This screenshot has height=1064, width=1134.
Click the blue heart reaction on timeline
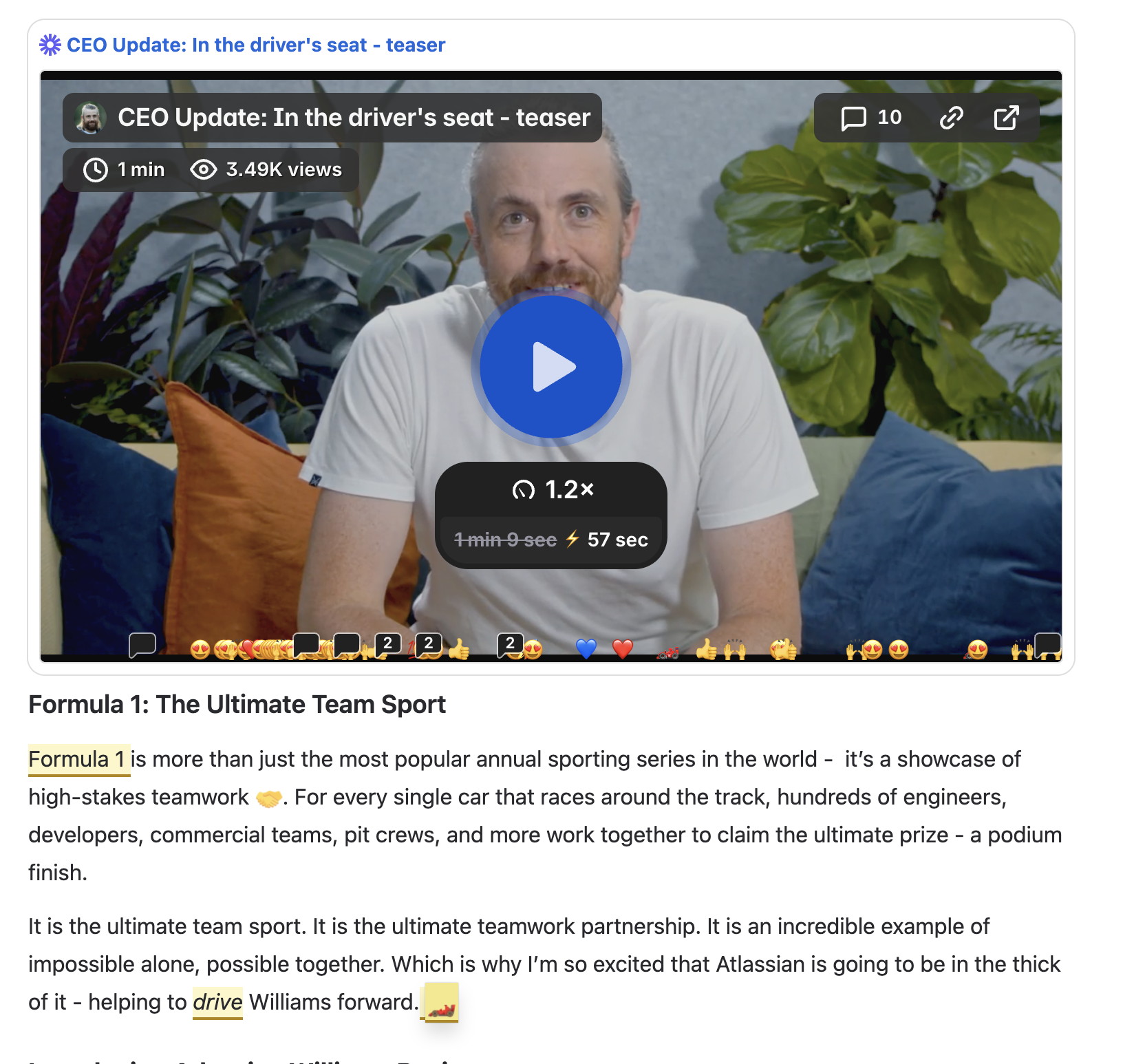[586, 648]
